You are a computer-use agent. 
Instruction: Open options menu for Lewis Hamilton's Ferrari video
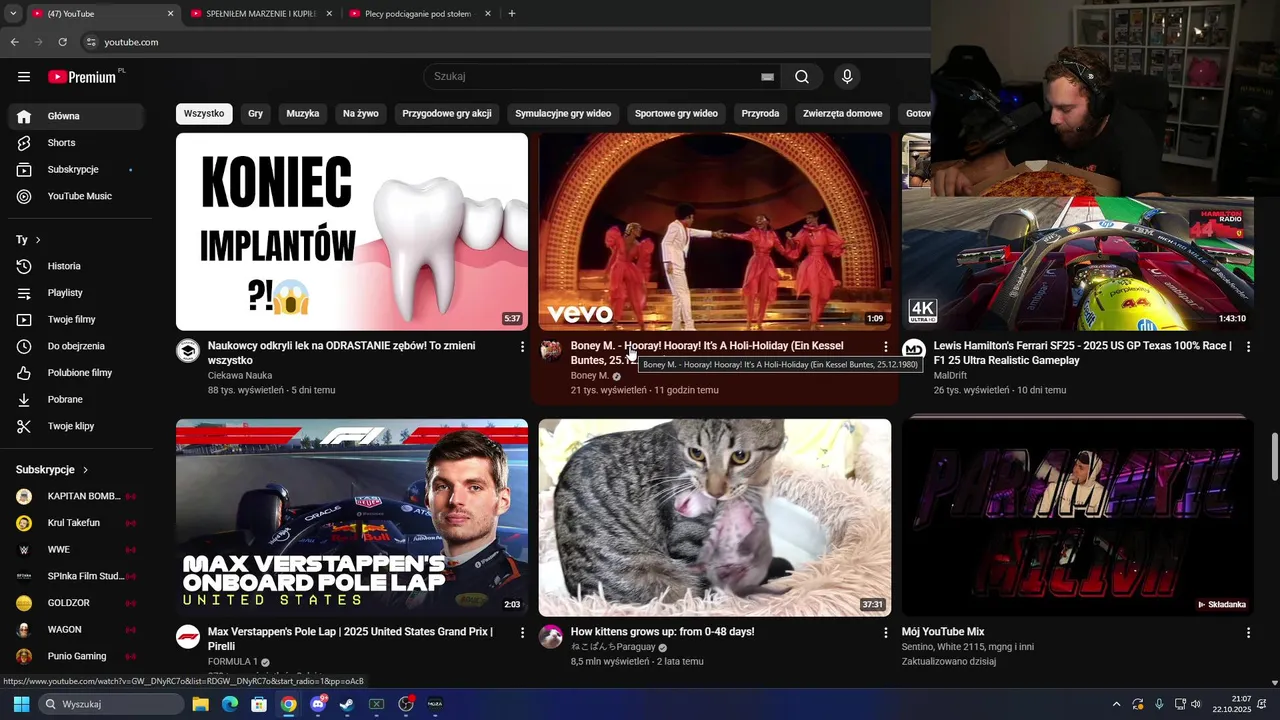click(x=1248, y=346)
